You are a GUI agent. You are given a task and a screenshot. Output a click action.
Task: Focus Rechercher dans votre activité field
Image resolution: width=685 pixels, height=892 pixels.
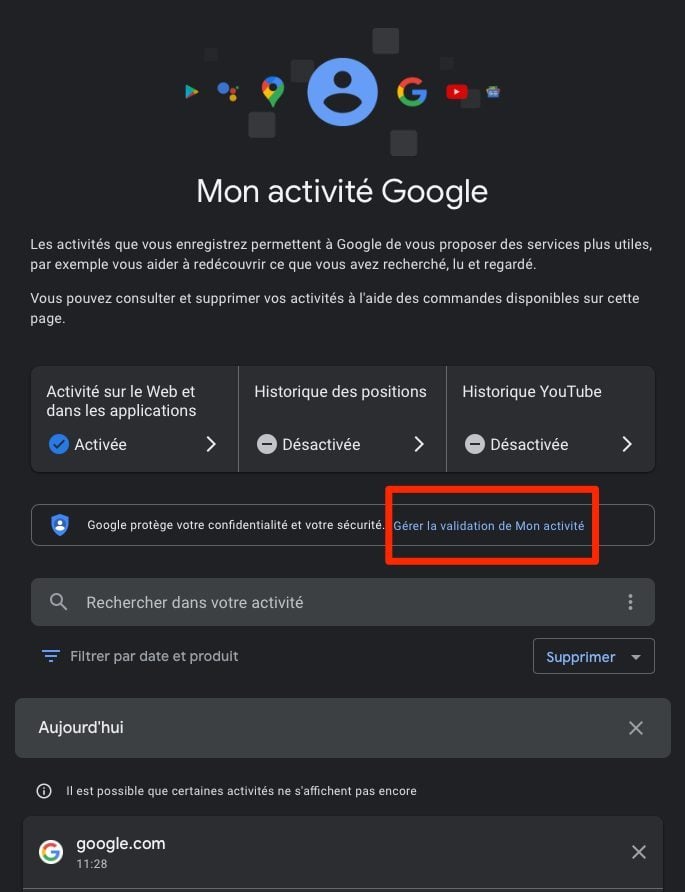(342, 602)
